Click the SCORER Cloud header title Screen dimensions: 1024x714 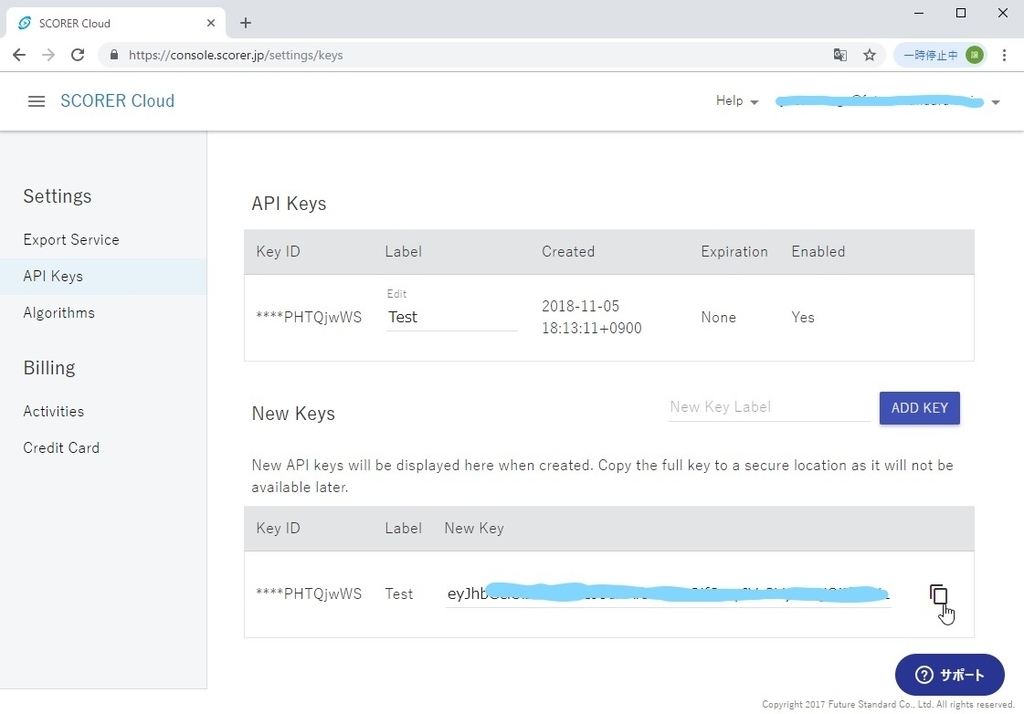pyautogui.click(x=118, y=101)
